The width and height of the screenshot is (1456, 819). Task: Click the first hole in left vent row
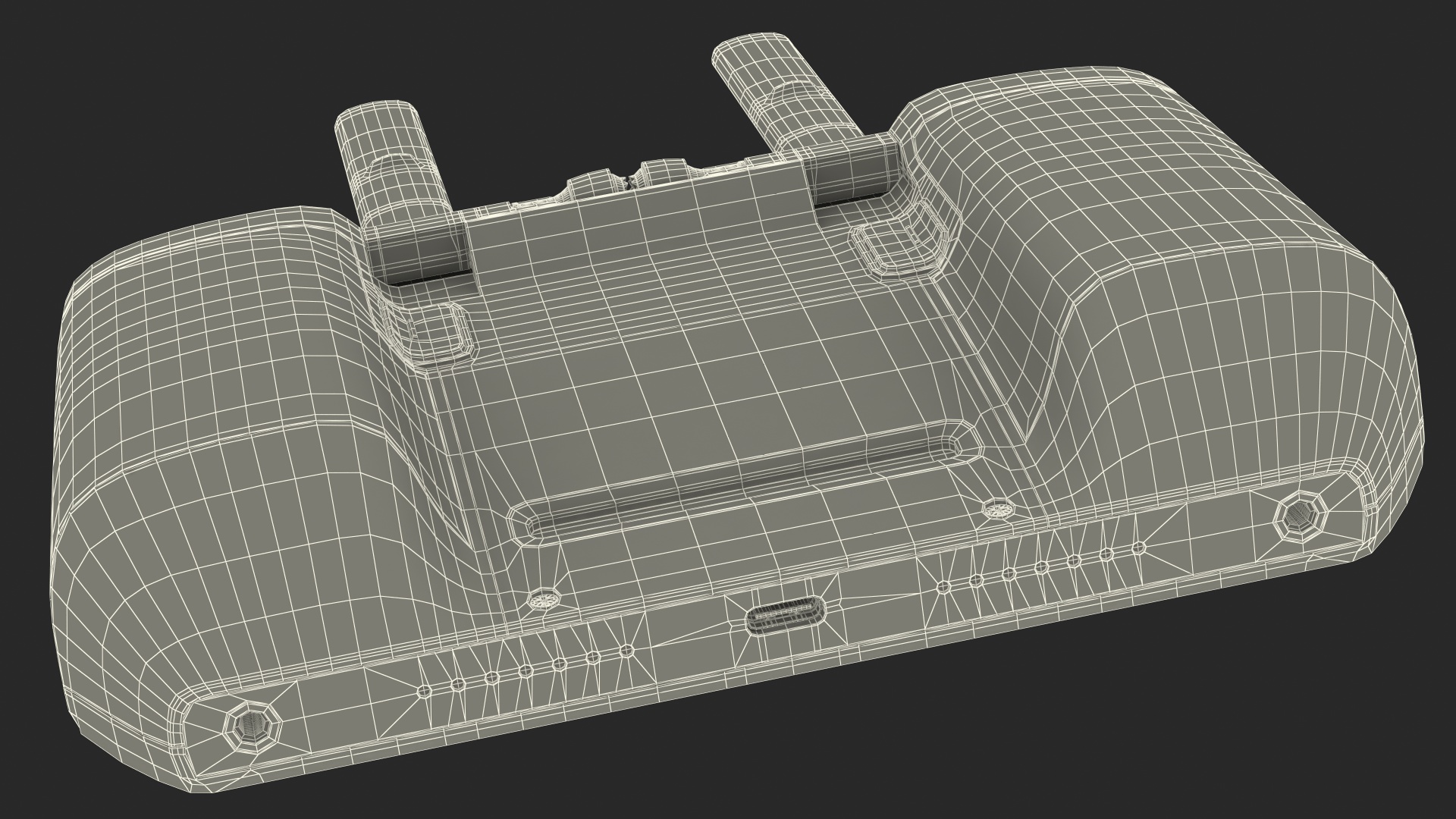425,689
